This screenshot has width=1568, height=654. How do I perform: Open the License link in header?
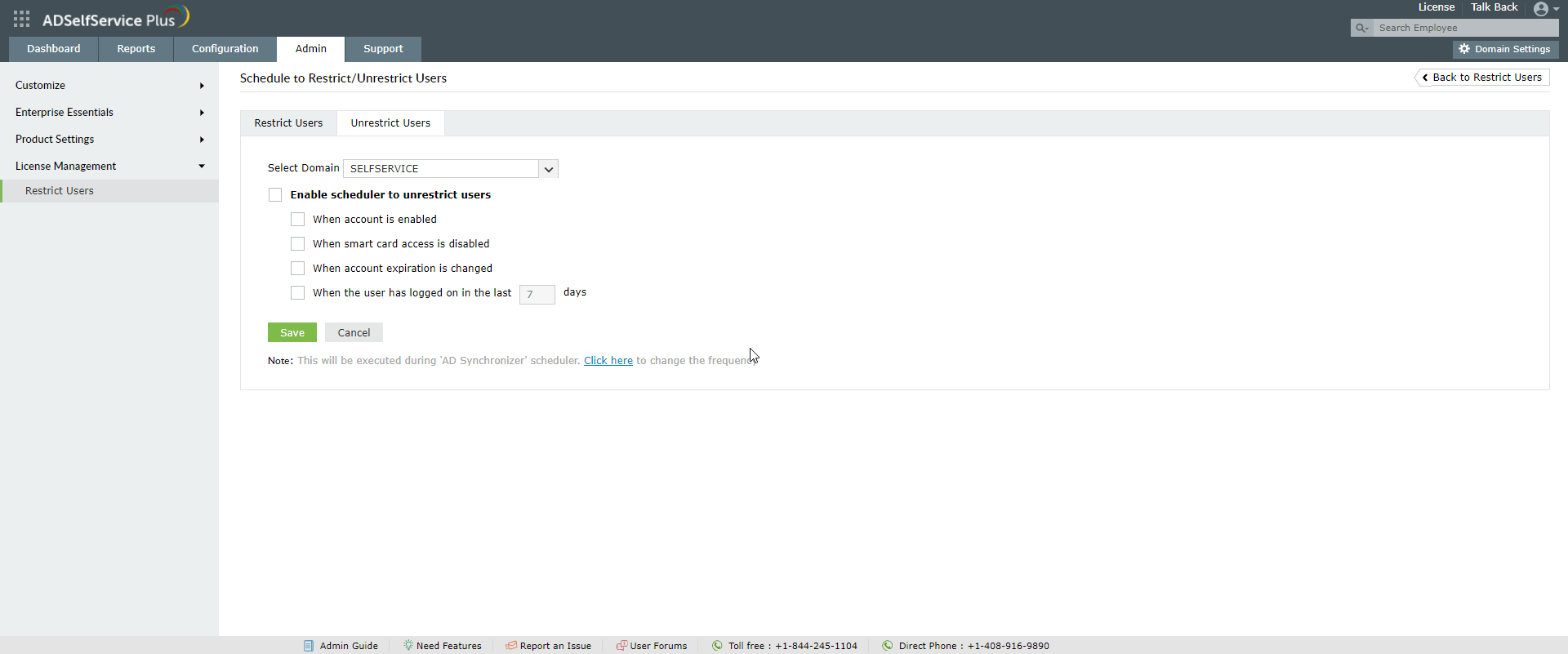1437,7
